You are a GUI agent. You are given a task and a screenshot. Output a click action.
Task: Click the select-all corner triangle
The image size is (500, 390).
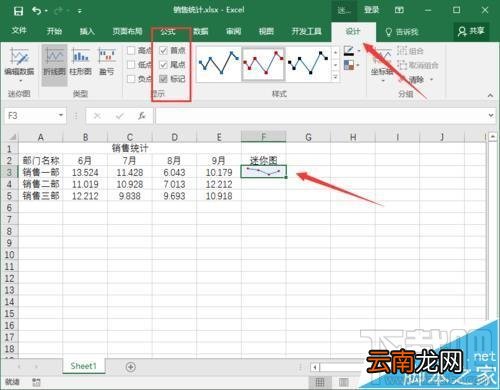click(x=12, y=137)
